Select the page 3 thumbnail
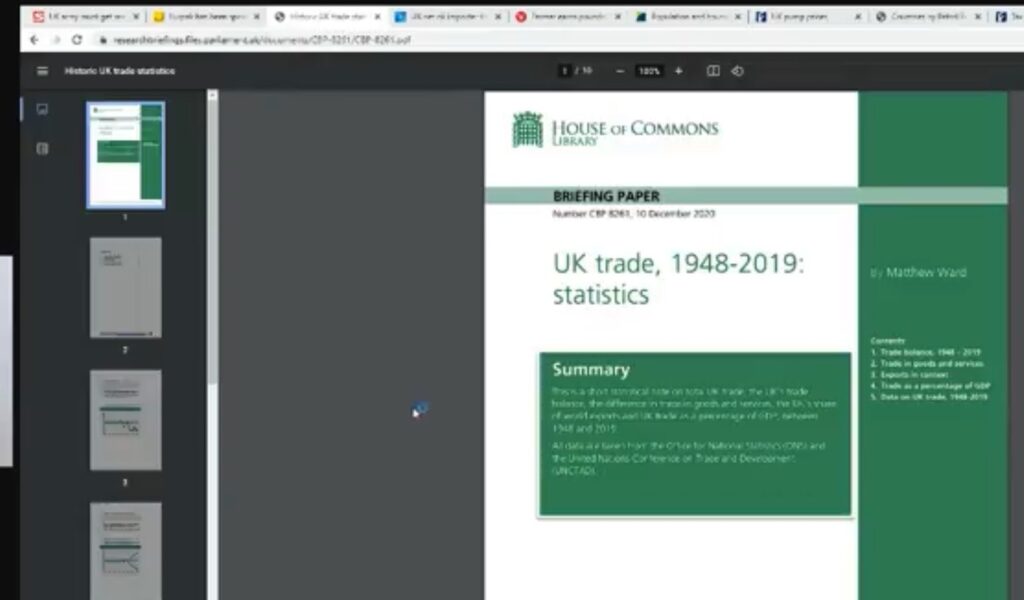The height and width of the screenshot is (600, 1024). tap(125, 420)
